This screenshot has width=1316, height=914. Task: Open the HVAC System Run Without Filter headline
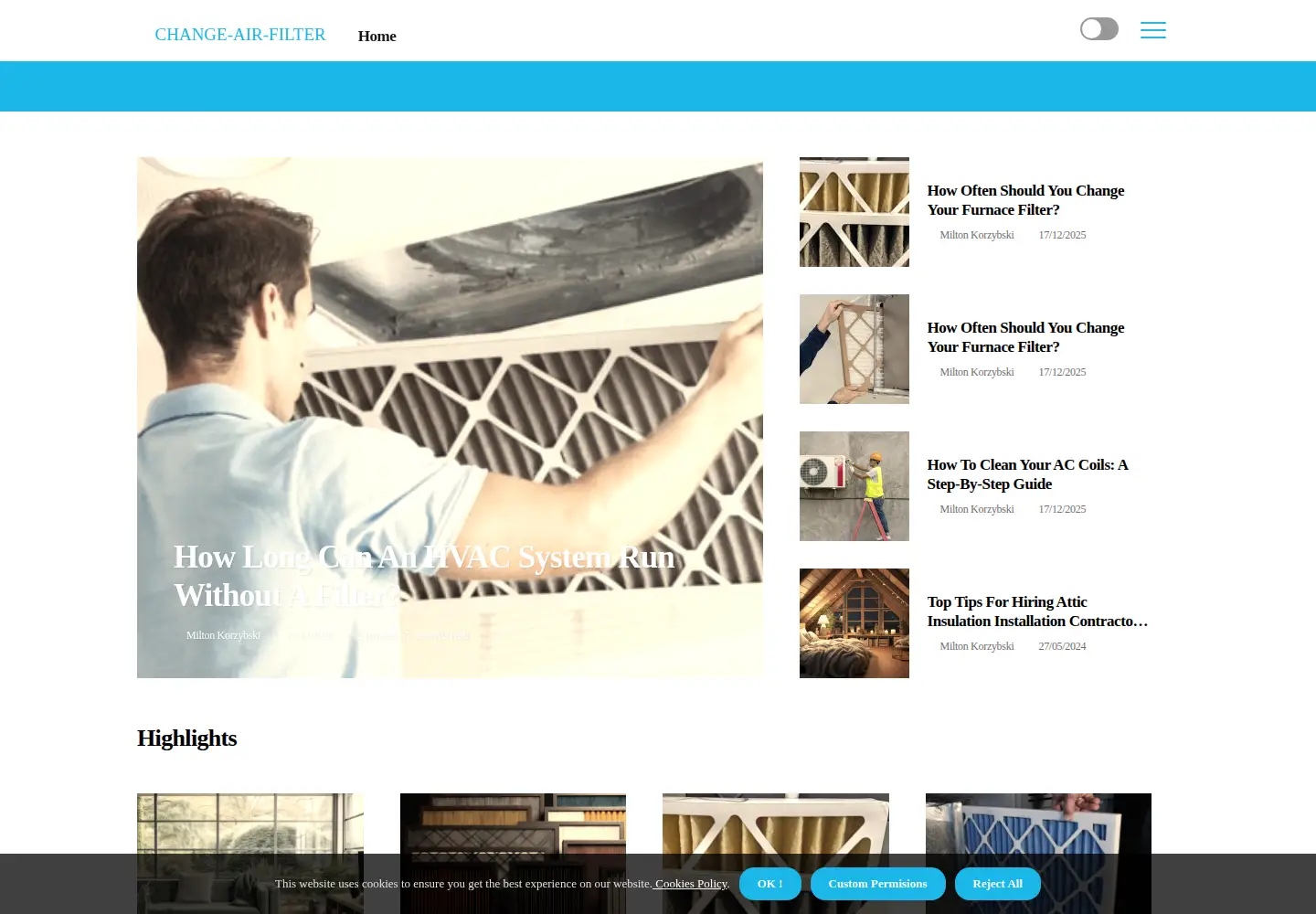424,576
